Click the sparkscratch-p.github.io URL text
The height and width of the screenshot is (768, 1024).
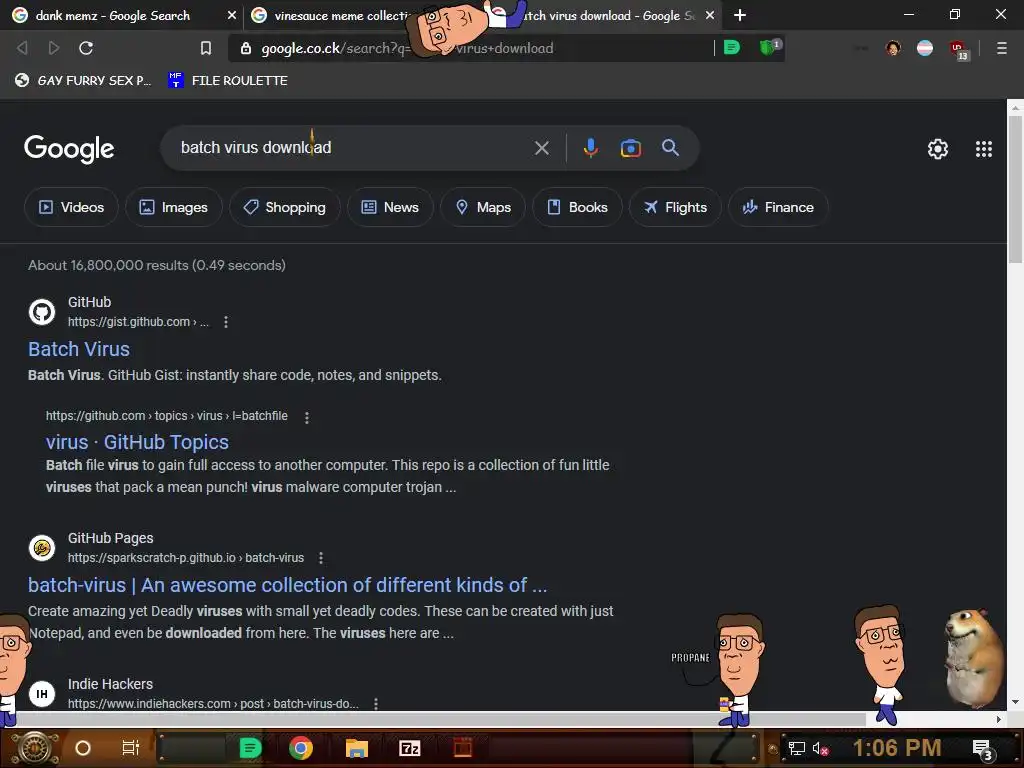185,558
